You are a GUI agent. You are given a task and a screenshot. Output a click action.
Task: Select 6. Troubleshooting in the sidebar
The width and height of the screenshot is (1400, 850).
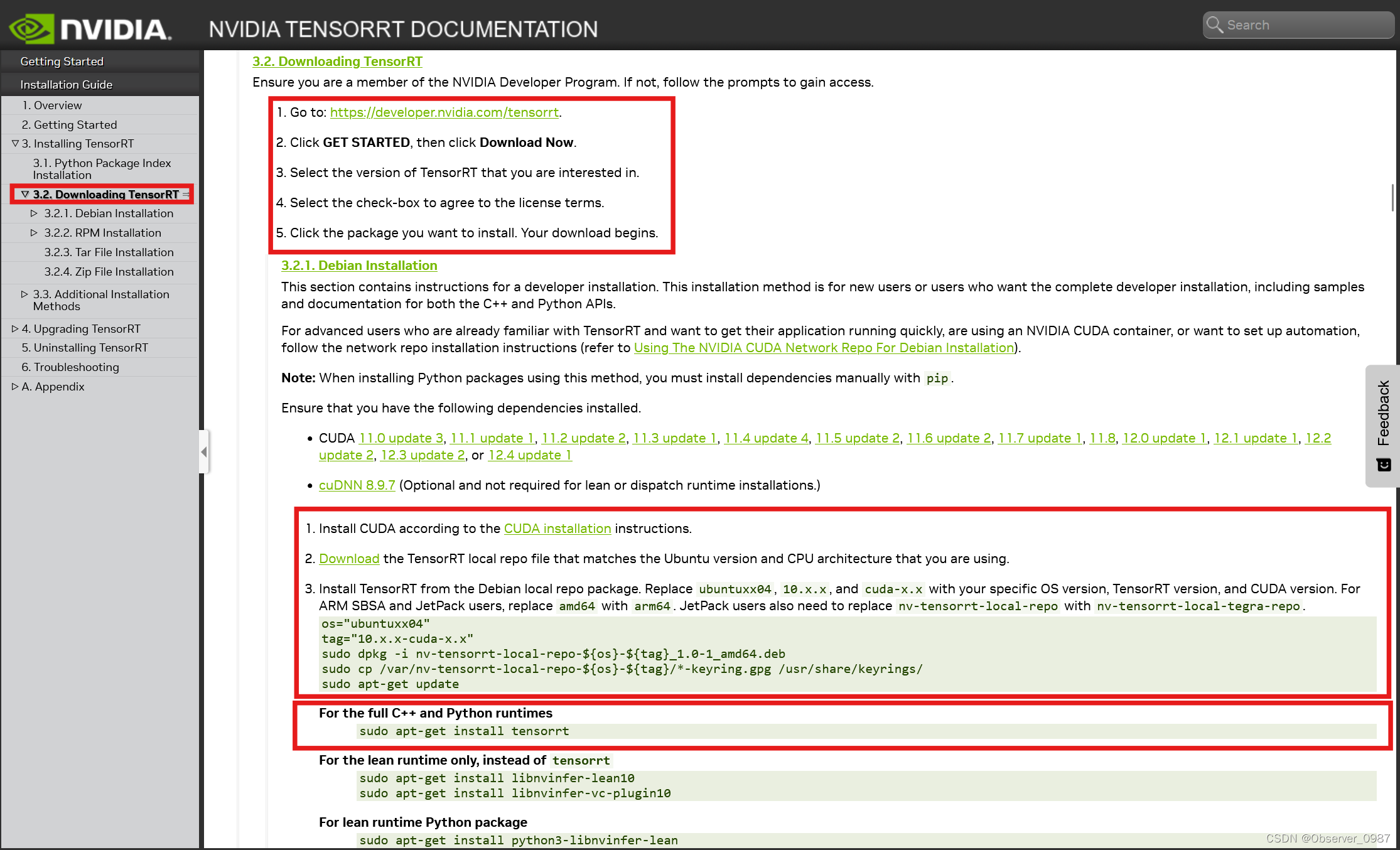(70, 367)
